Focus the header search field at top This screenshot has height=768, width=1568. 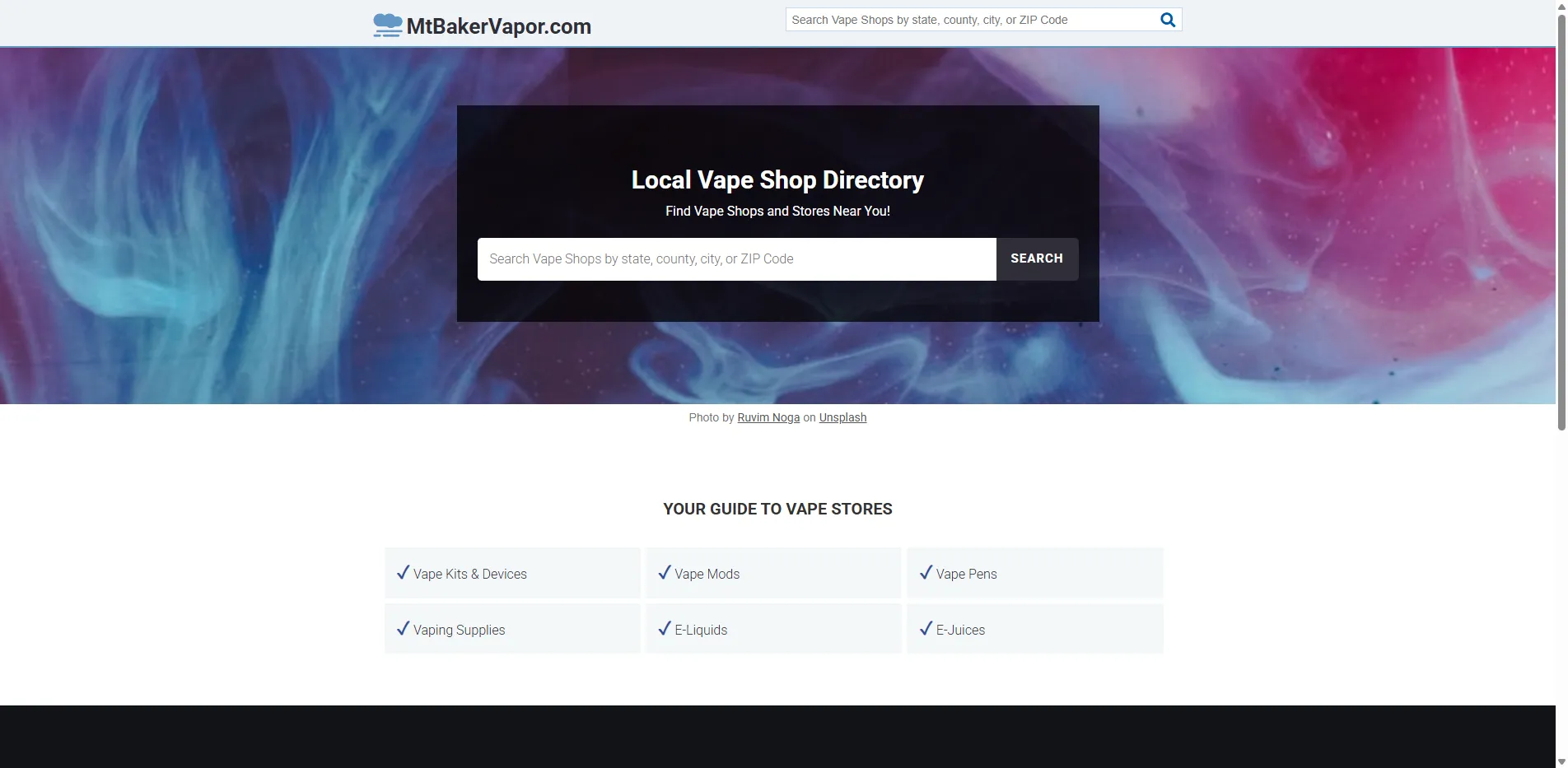[x=972, y=20]
